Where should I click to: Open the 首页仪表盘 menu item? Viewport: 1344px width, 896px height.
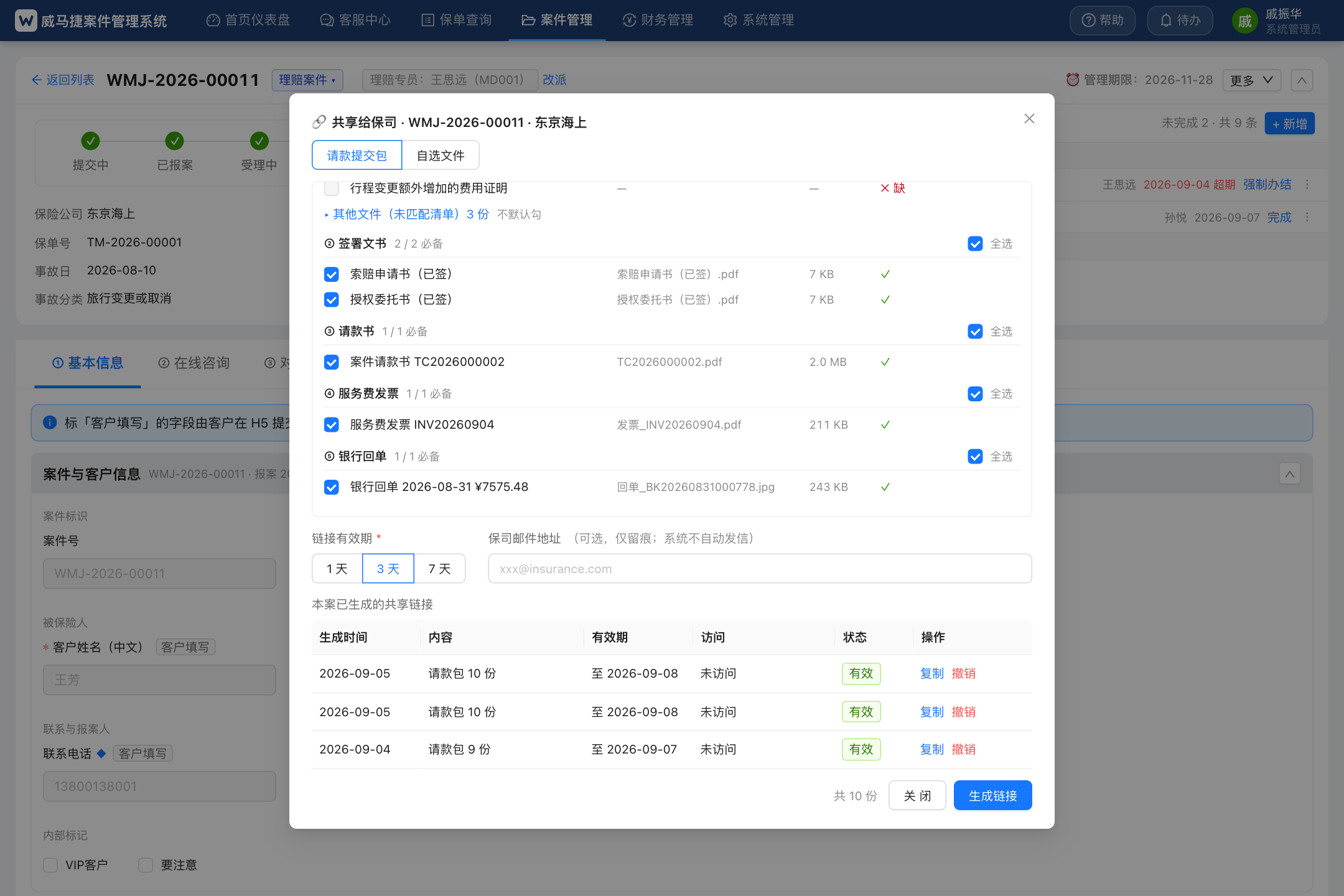tap(248, 20)
